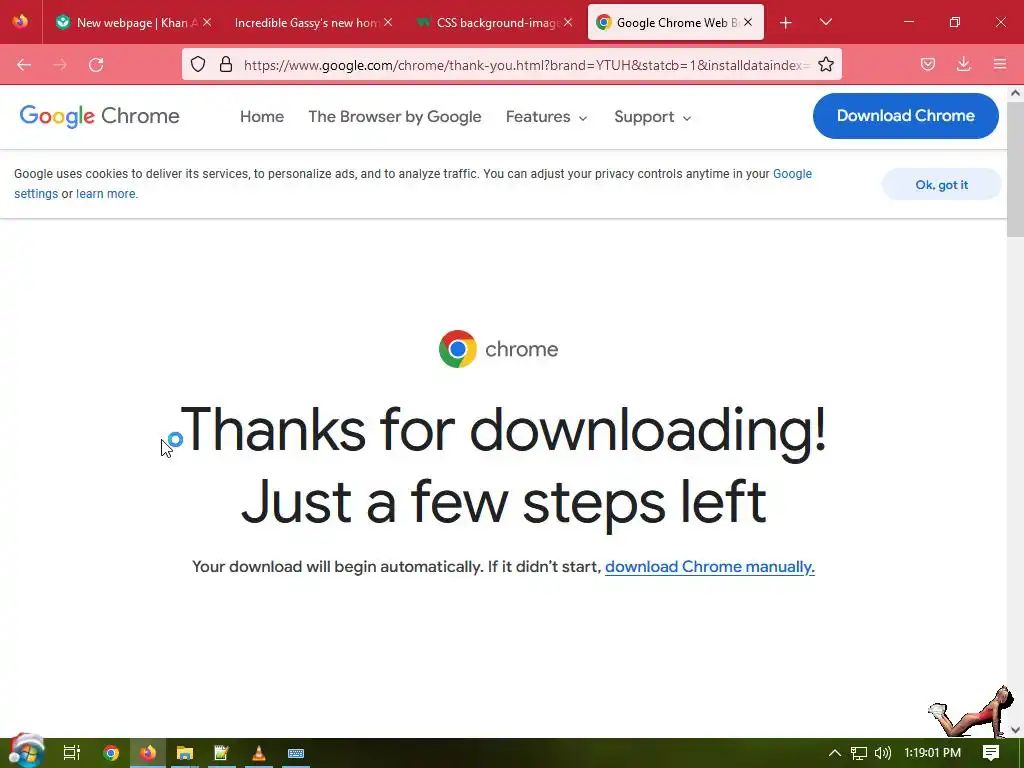Image resolution: width=1024 pixels, height=768 pixels.
Task: Open the Firefox hamburger menu
Action: 999,64
